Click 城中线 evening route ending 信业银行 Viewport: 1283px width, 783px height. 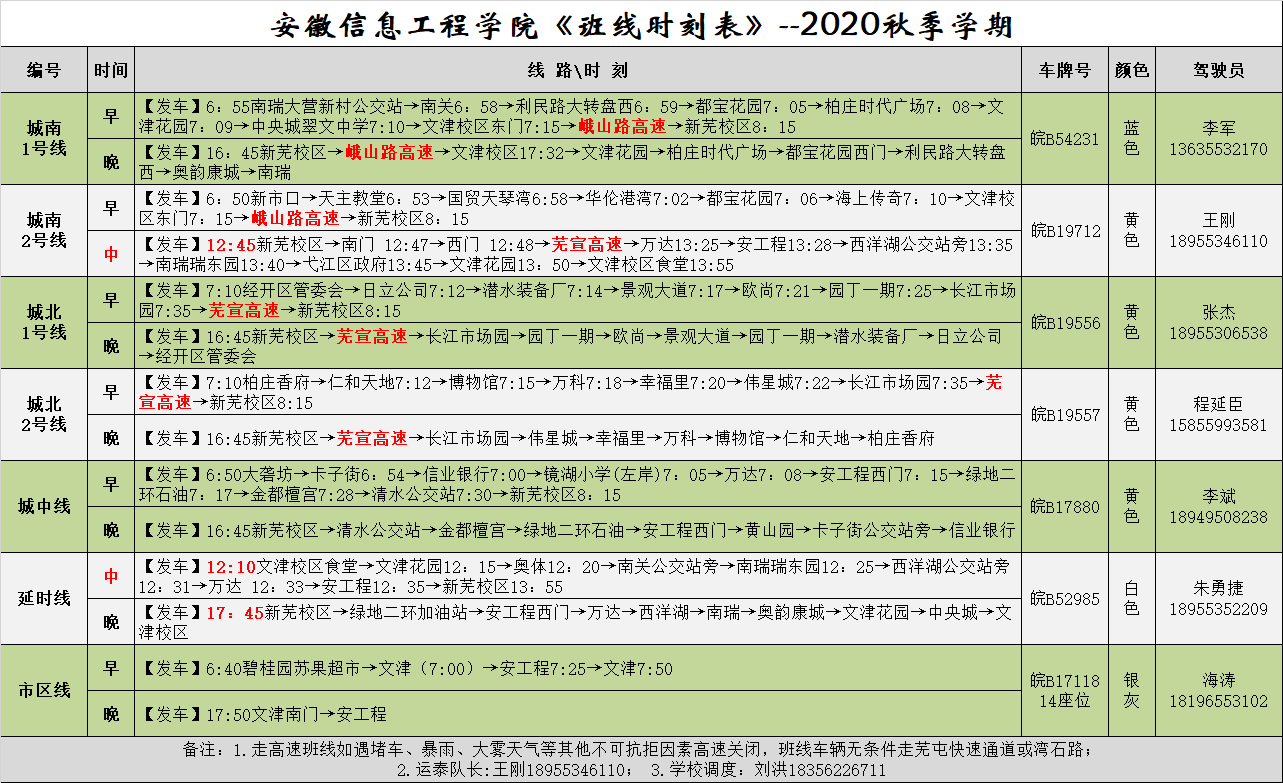pyautogui.click(x=578, y=530)
